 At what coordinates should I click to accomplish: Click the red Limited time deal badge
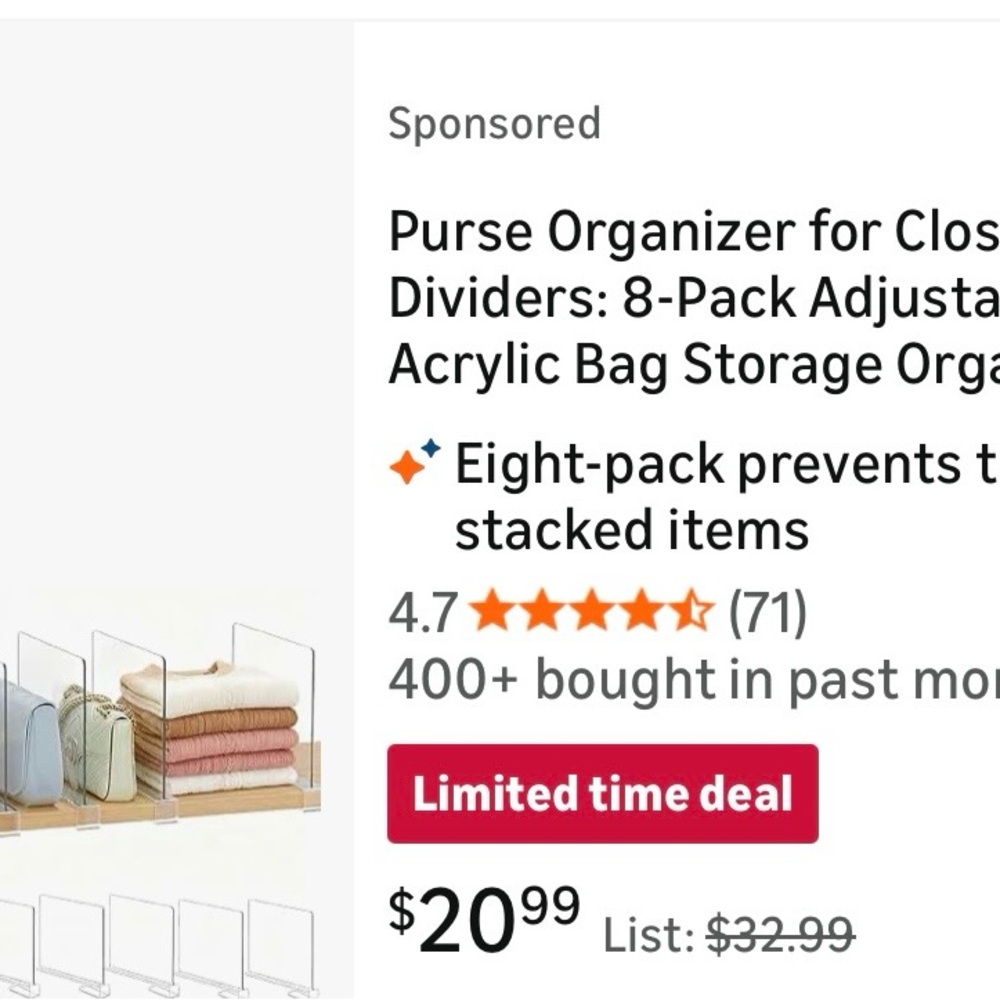(x=600, y=795)
